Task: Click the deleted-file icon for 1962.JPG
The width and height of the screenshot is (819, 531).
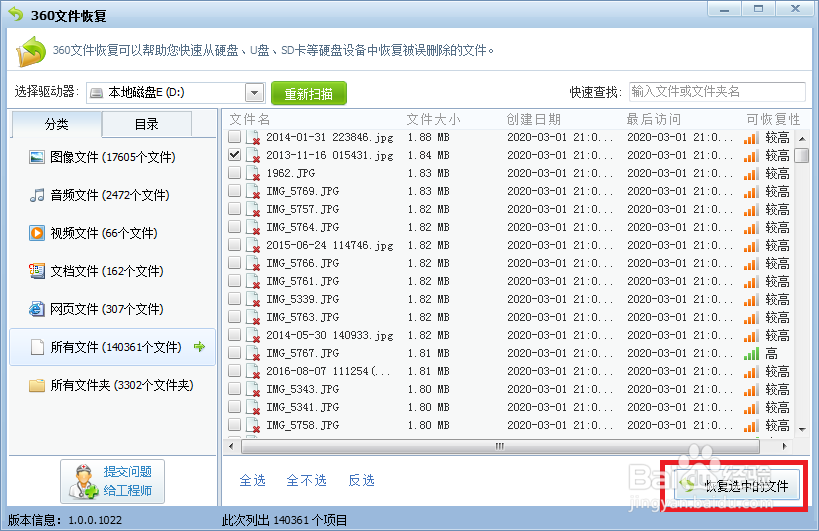Action: click(x=253, y=173)
